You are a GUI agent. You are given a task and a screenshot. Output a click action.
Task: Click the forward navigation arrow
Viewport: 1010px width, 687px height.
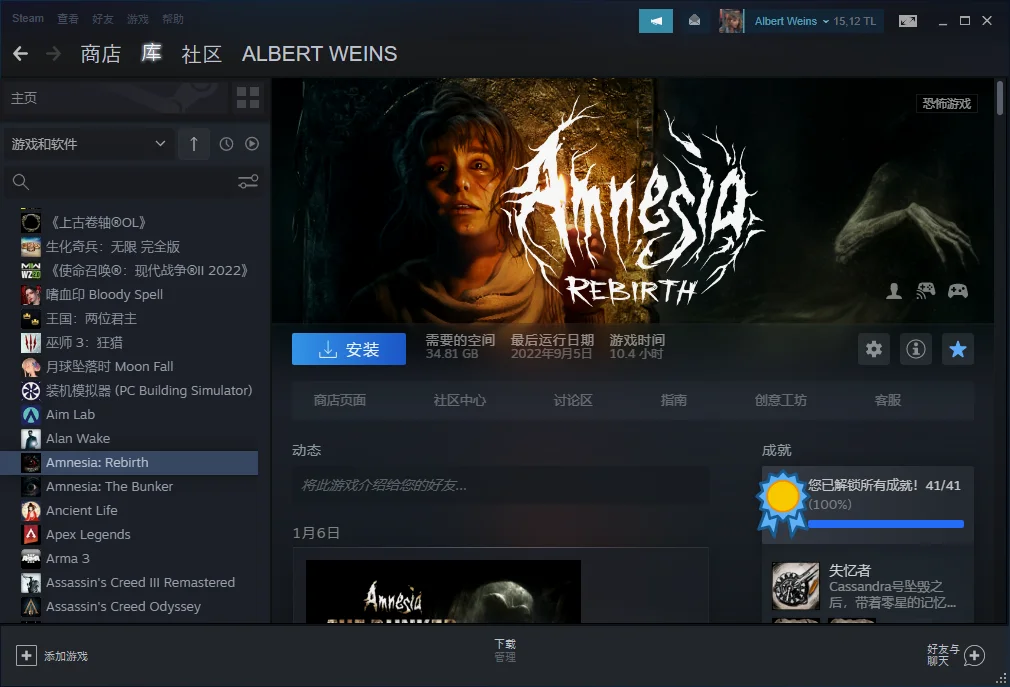click(53, 53)
